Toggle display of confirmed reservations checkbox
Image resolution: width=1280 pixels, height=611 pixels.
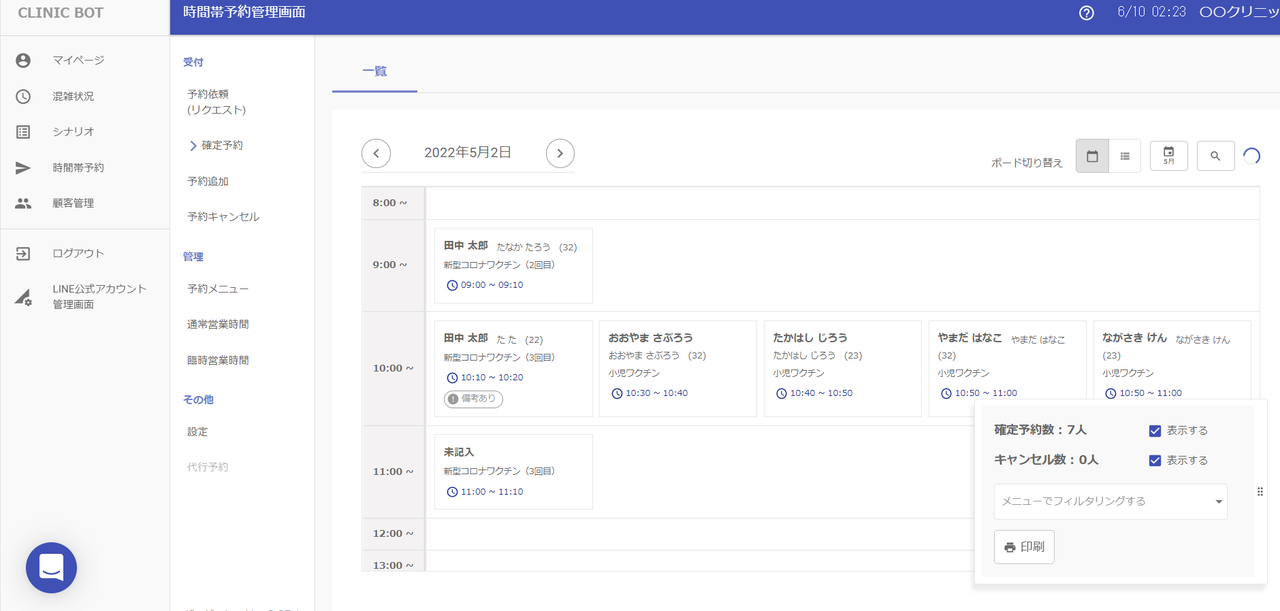[1155, 431]
